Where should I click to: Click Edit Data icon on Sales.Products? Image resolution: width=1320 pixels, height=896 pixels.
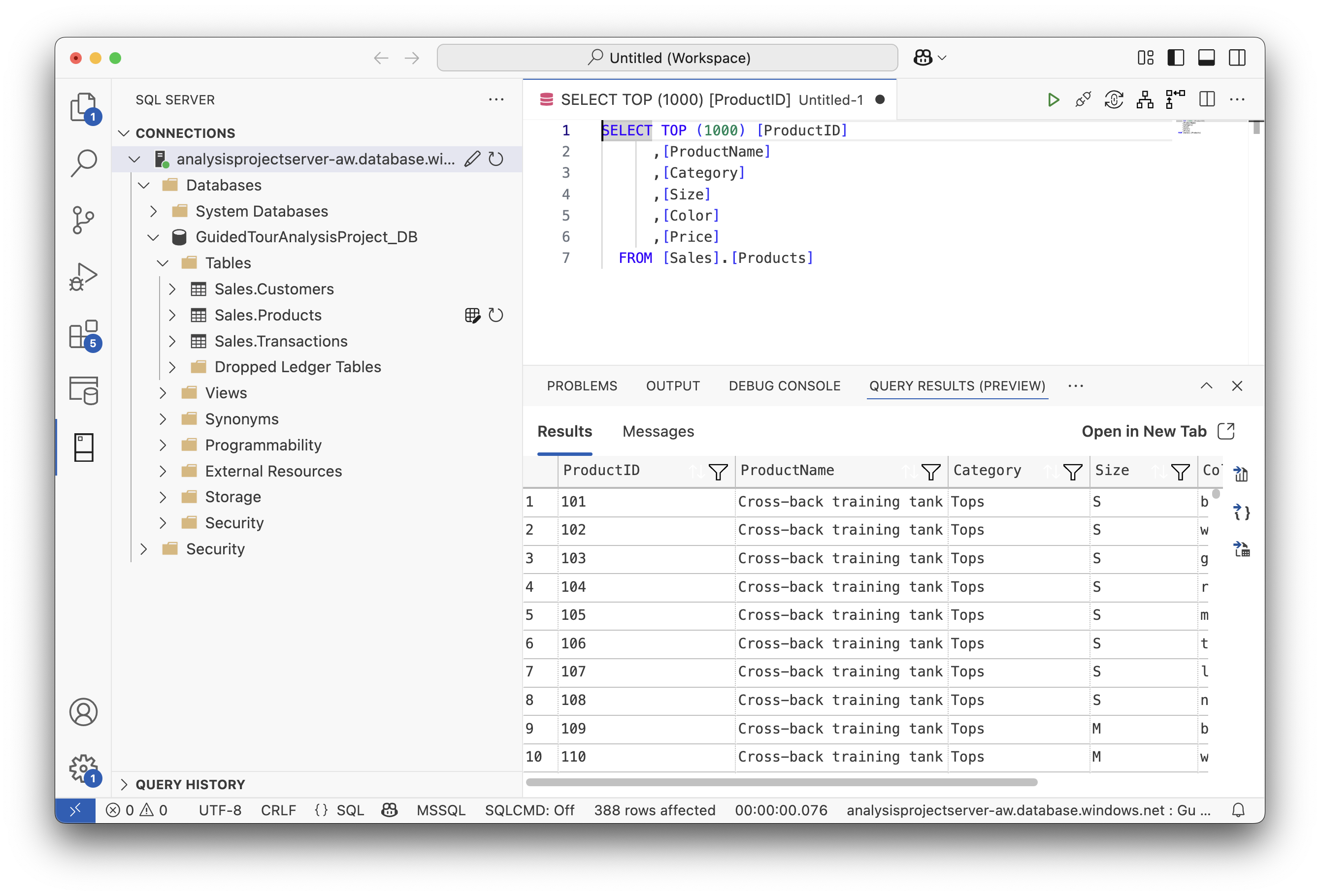[x=472, y=315]
